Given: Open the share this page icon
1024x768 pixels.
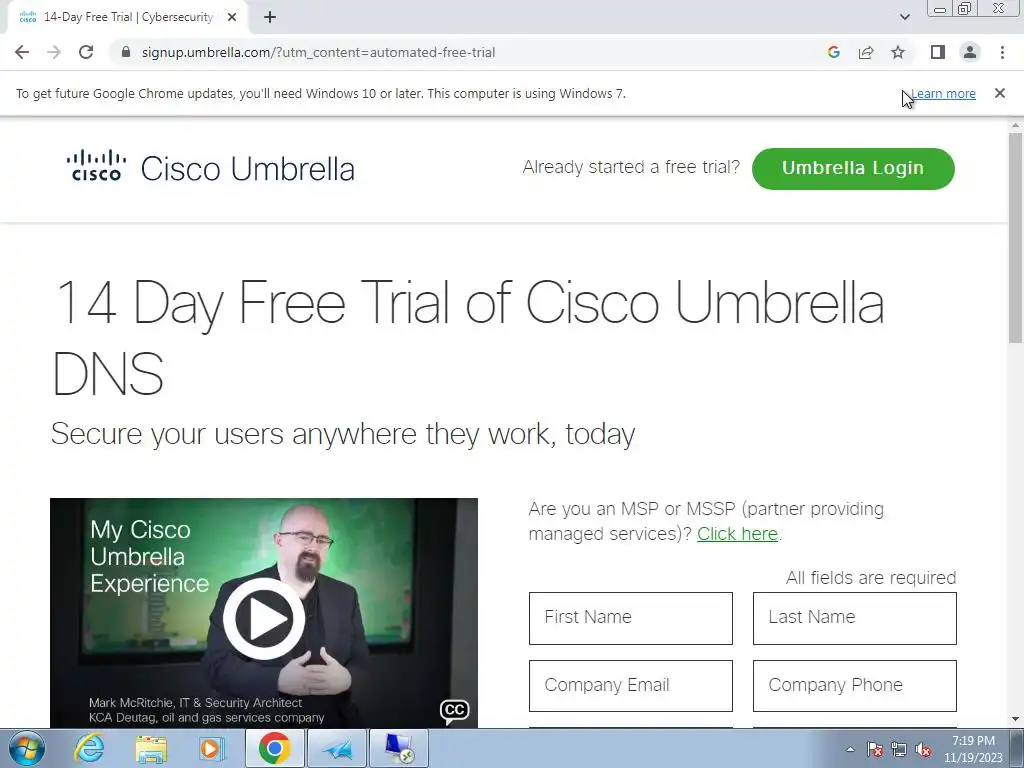Looking at the screenshot, I should (866, 52).
